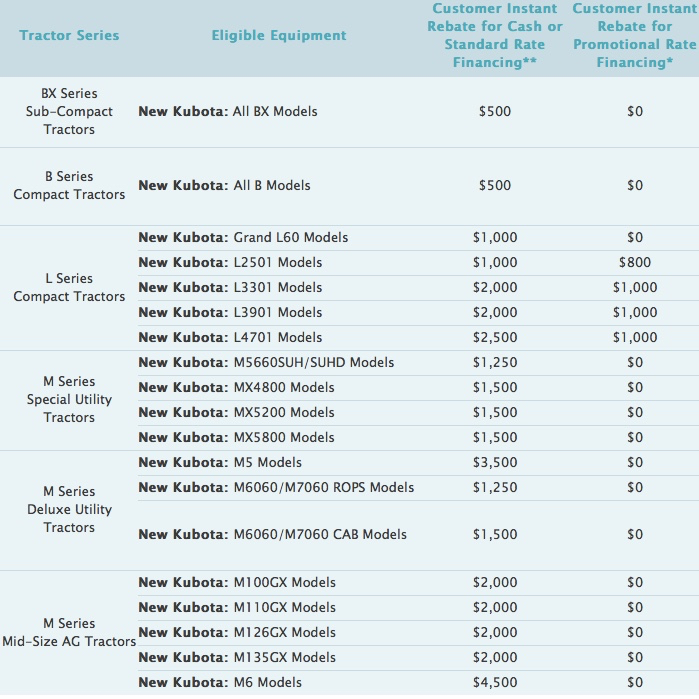Click the $2,500 rebate for L4701 Models
The height and width of the screenshot is (699, 699).
point(495,337)
